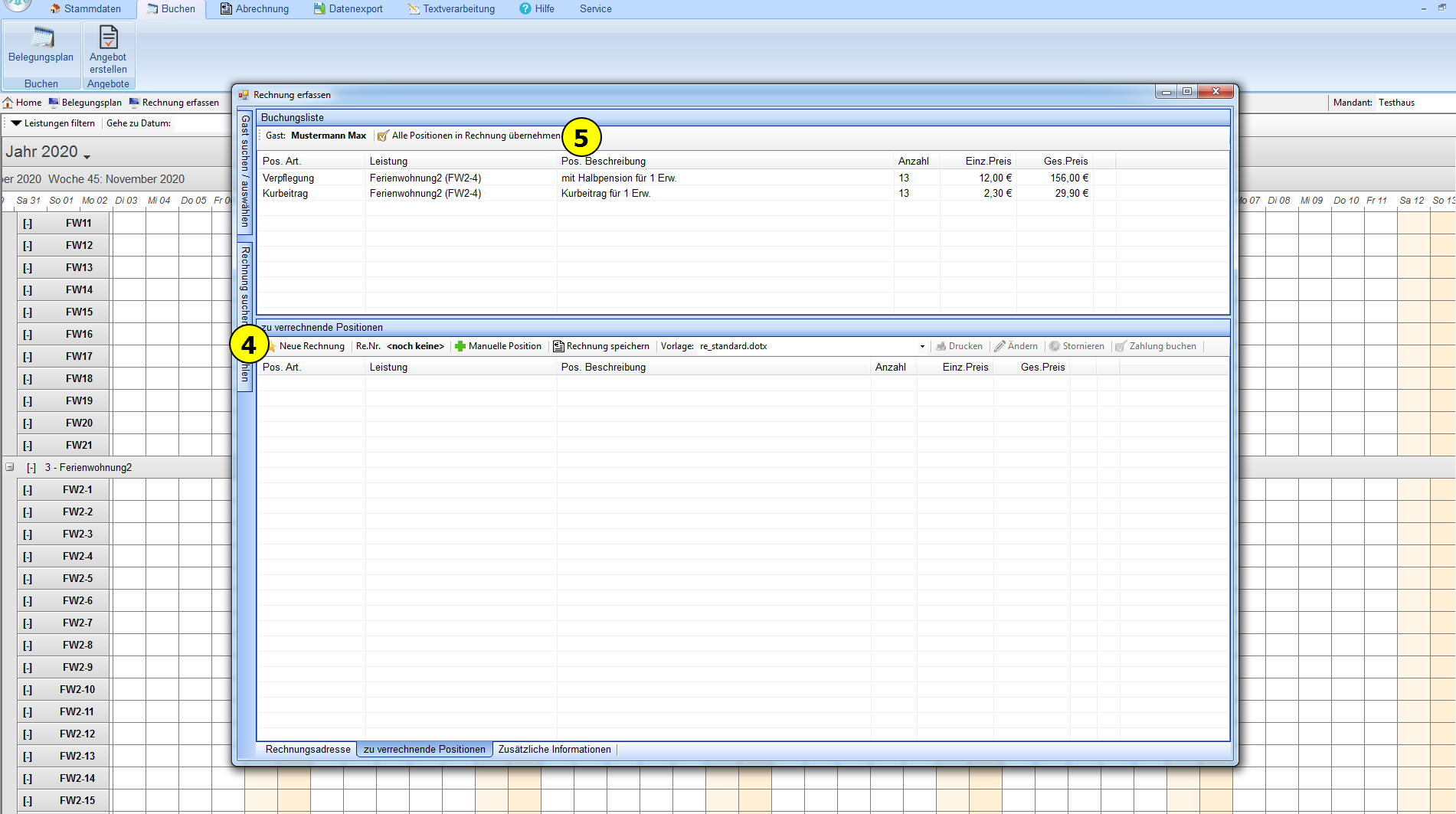This screenshot has height=814, width=1456.
Task: Switch to the Rechnungsadresse tab
Action: point(308,750)
